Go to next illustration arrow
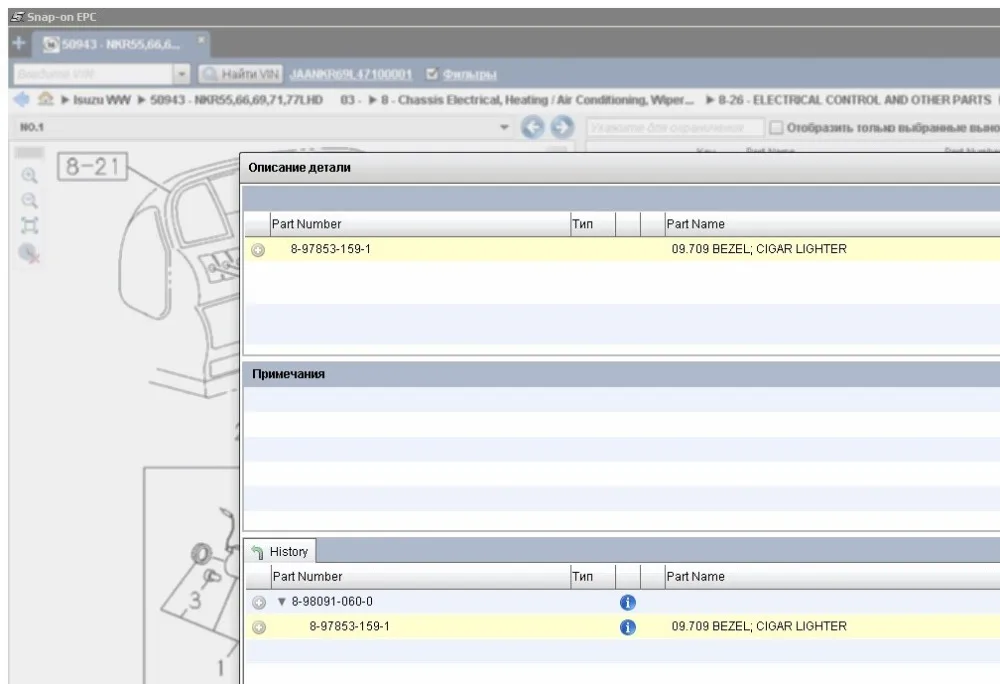The height and width of the screenshot is (684, 1000). point(561,127)
